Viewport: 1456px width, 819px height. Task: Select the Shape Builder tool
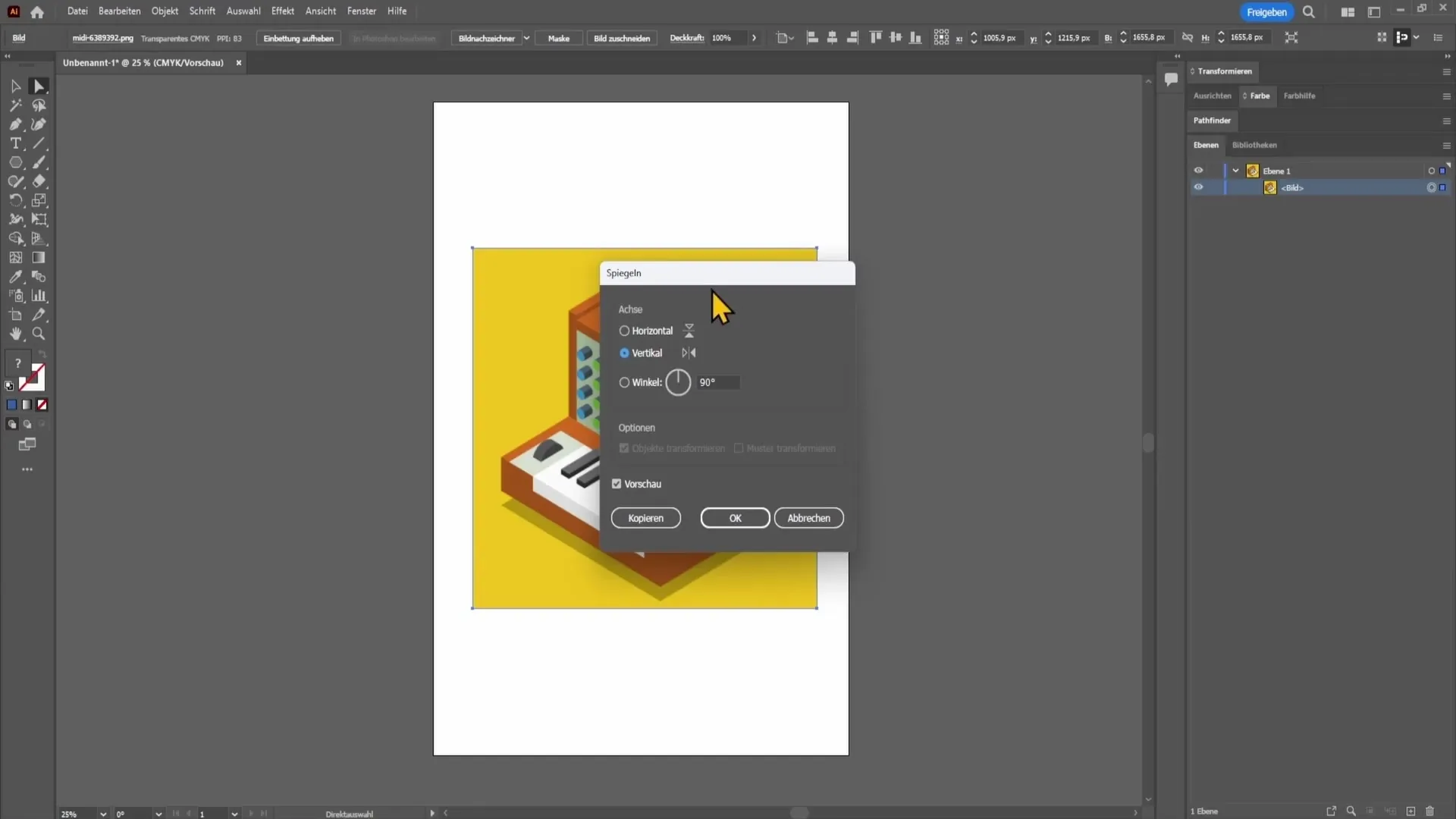[15, 238]
